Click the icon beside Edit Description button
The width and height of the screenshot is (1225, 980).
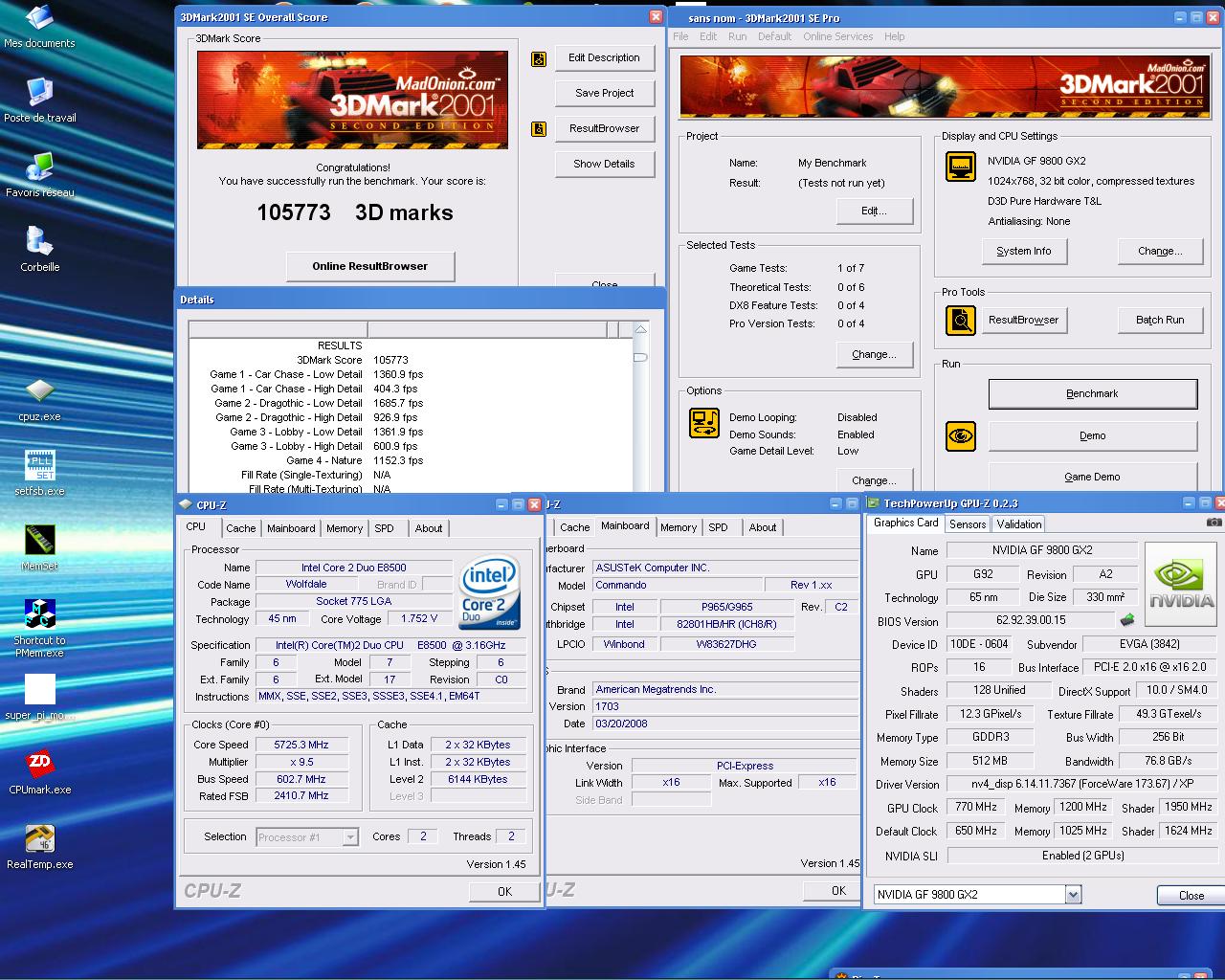[x=539, y=58]
